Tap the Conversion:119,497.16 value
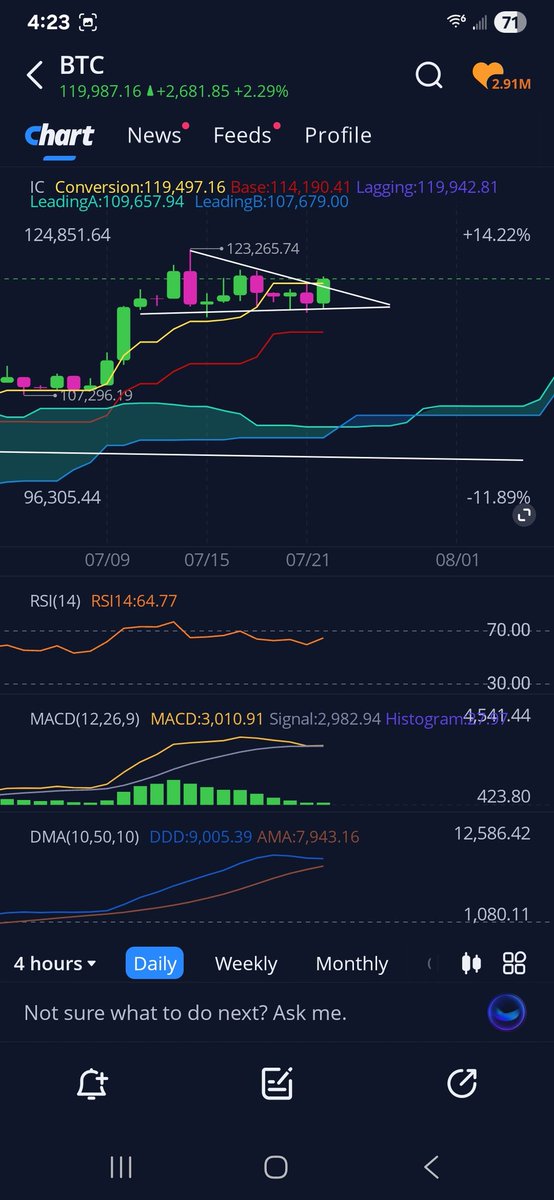The height and width of the screenshot is (1200, 554). 141,187
